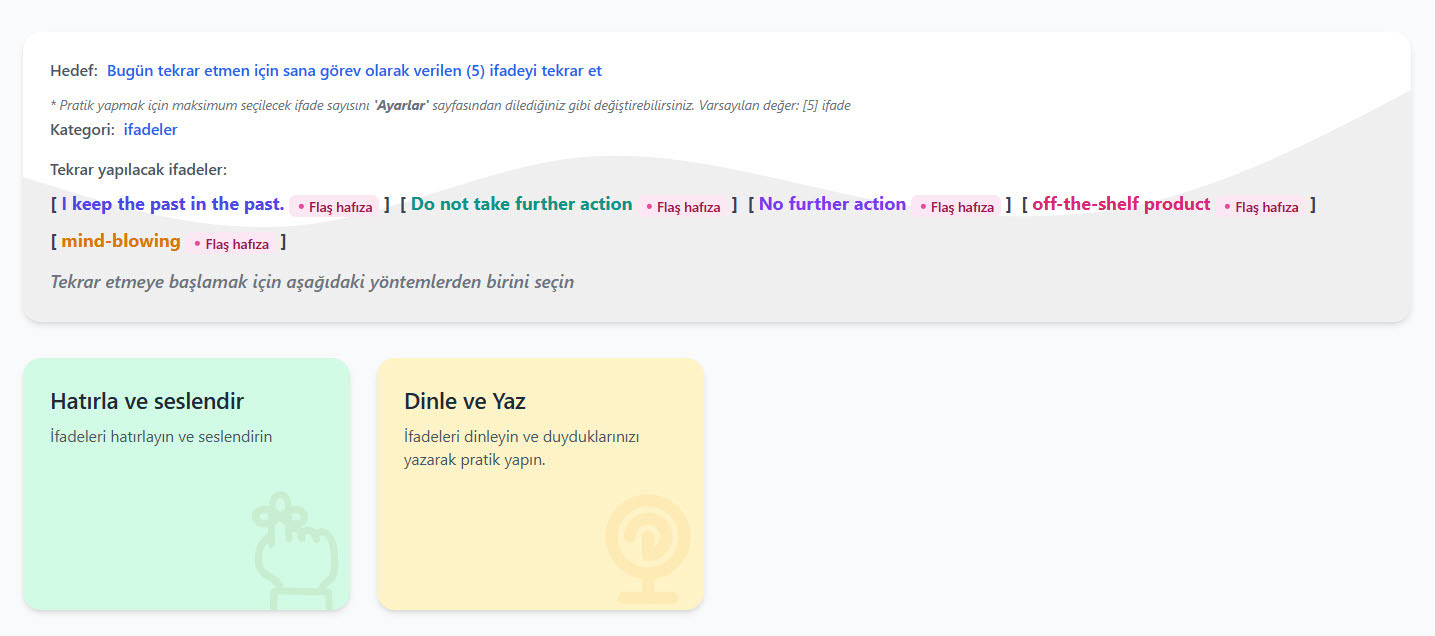Click description 'İfadeleri hatırlayın ve seslendirin'
1435x636 pixels.
click(161, 437)
